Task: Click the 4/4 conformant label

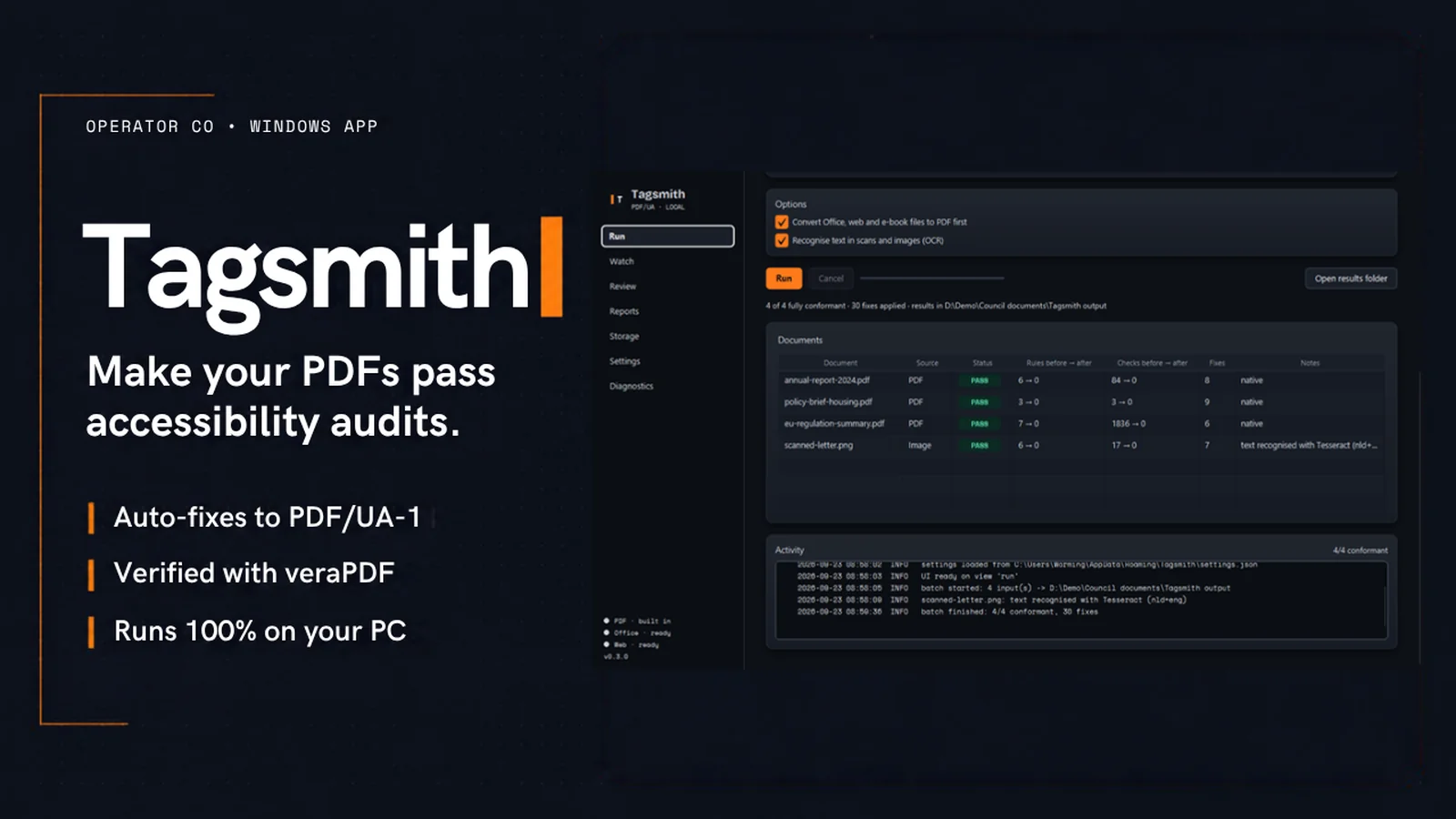Action: [1360, 551]
